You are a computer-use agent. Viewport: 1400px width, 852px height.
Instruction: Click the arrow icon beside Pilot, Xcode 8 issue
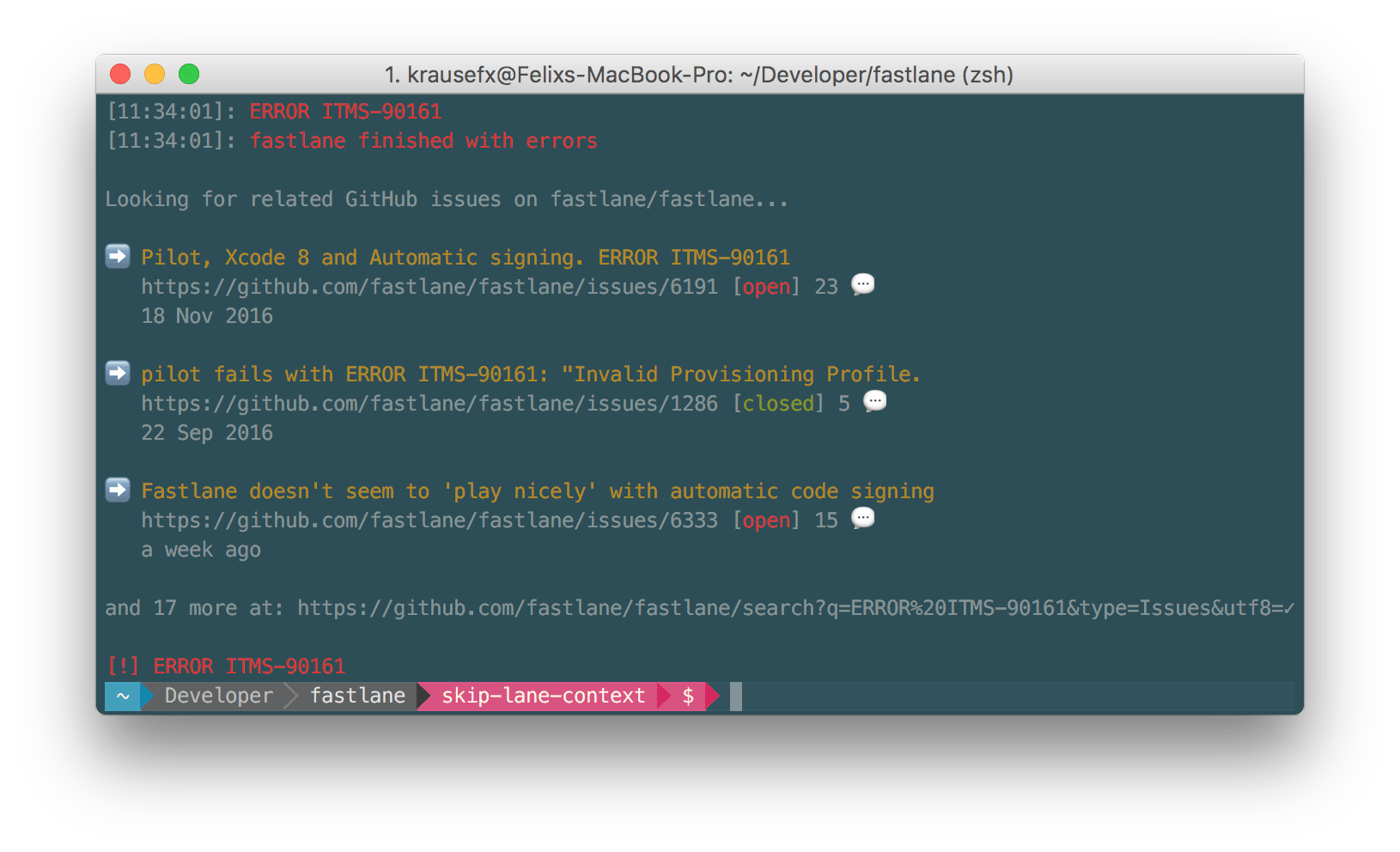(118, 256)
